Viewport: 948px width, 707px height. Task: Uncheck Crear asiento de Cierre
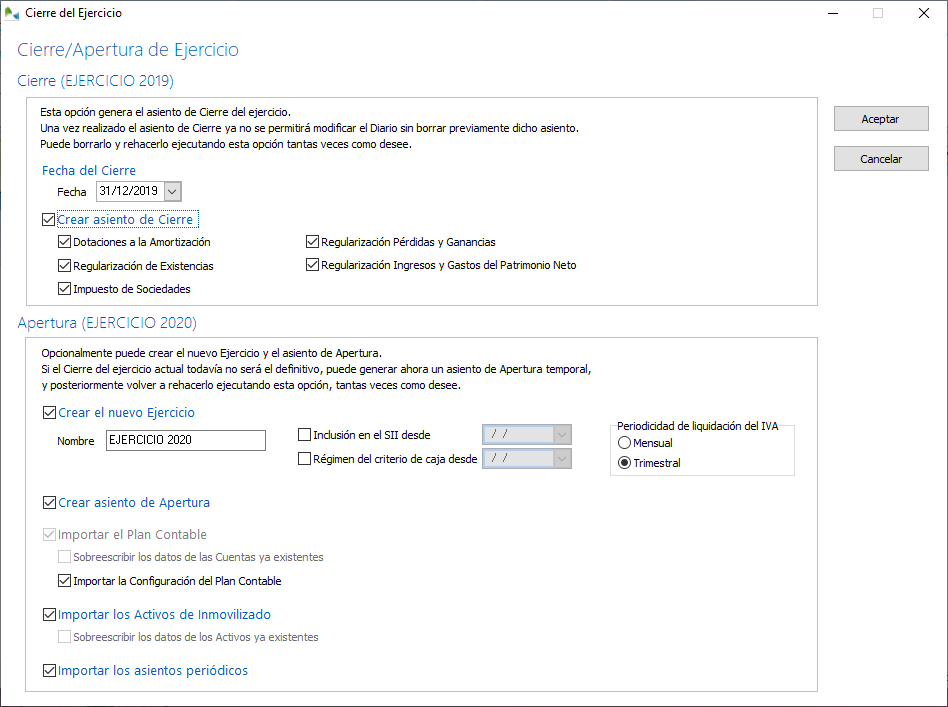coord(49,220)
